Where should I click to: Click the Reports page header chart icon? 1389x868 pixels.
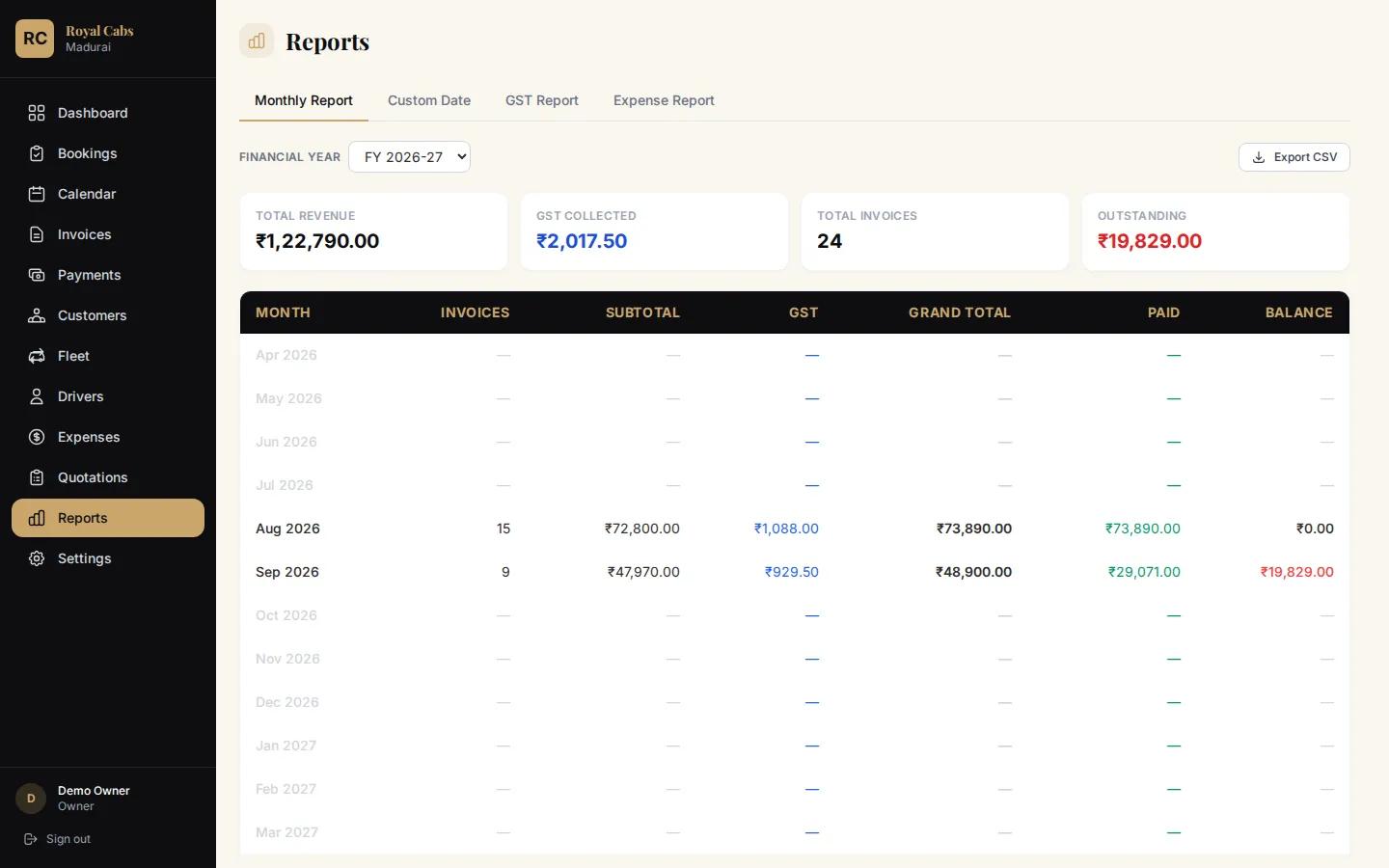(257, 41)
